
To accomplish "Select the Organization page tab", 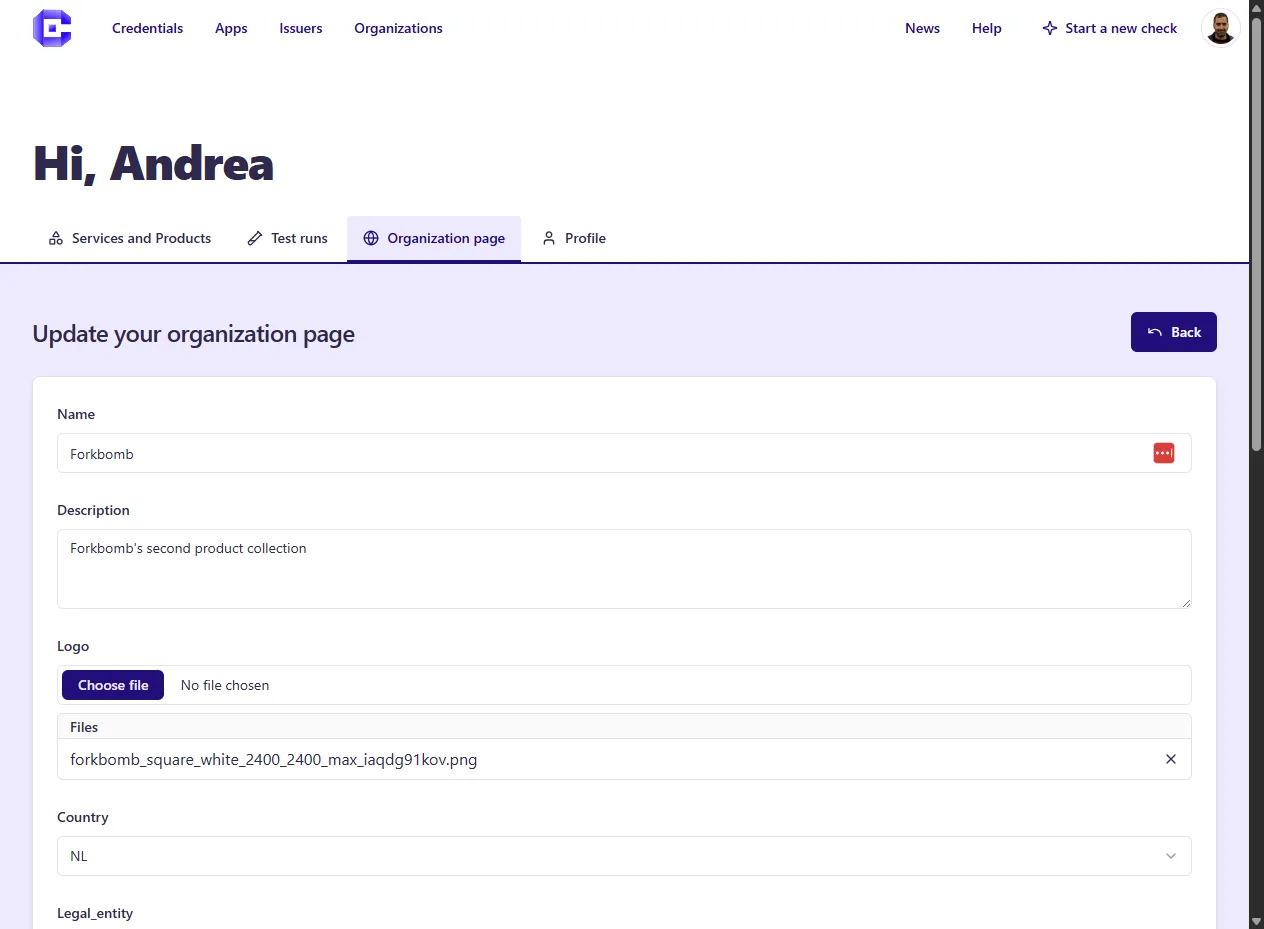I will [x=434, y=238].
